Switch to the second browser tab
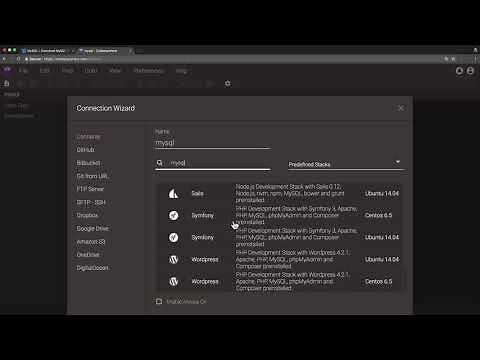This screenshot has height=360, width=480. click(x=105, y=51)
